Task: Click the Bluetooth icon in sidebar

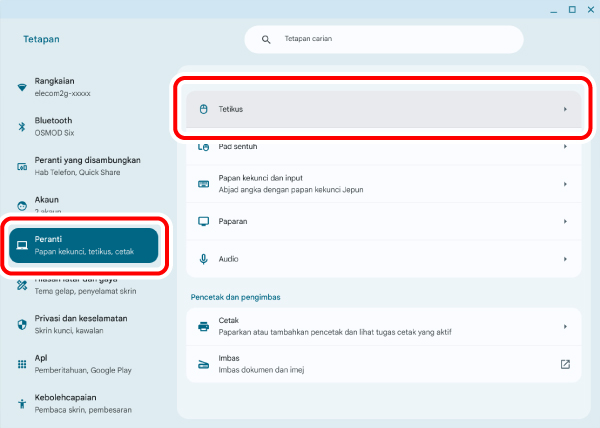Action: point(22,126)
